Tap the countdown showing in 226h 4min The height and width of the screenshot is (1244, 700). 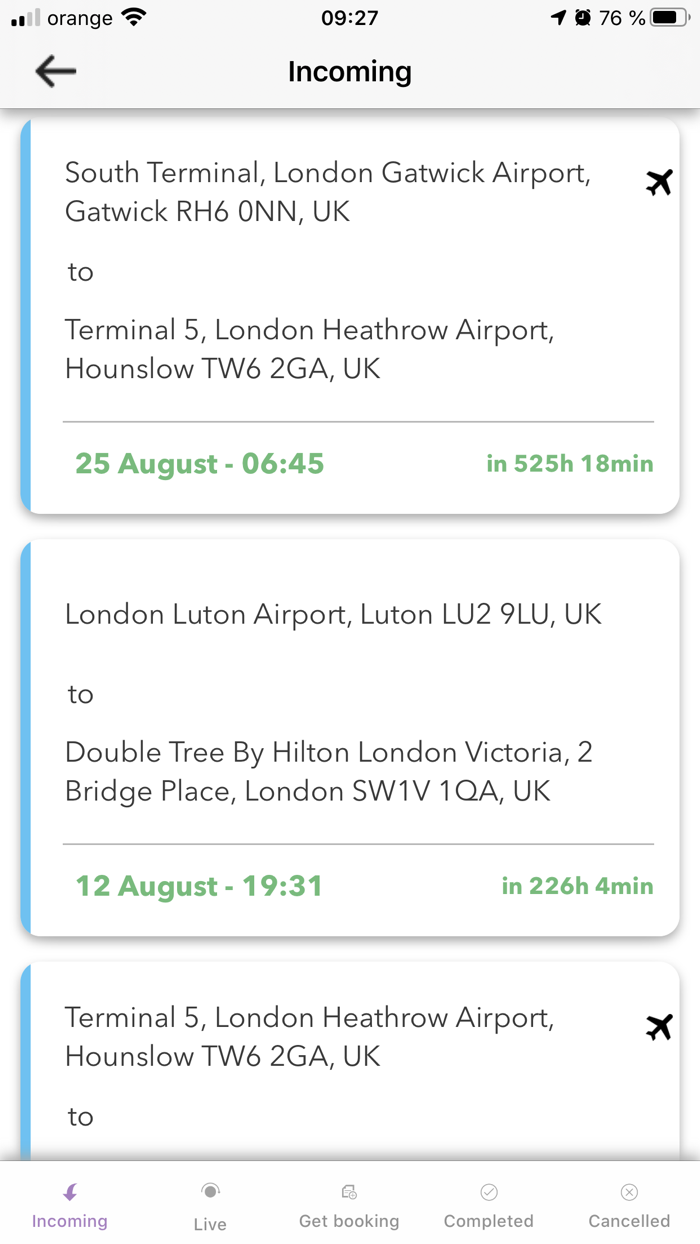pyautogui.click(x=575, y=886)
